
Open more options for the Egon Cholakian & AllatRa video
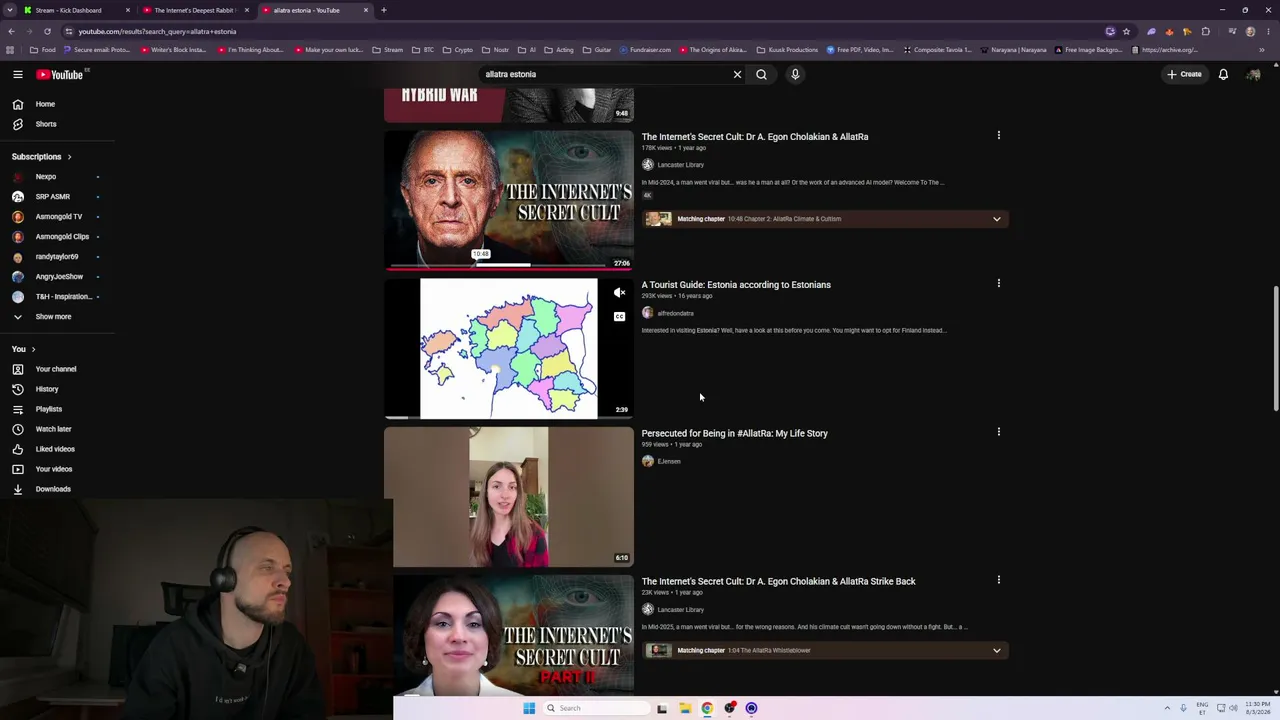[x=998, y=135]
